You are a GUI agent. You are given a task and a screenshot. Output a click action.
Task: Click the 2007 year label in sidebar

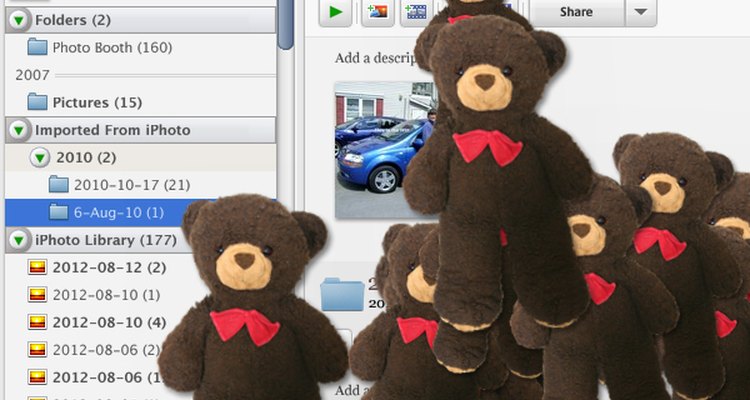click(32, 75)
